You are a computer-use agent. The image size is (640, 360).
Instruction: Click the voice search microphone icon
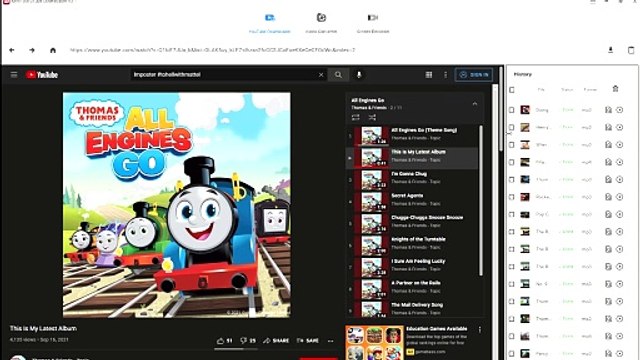click(359, 75)
